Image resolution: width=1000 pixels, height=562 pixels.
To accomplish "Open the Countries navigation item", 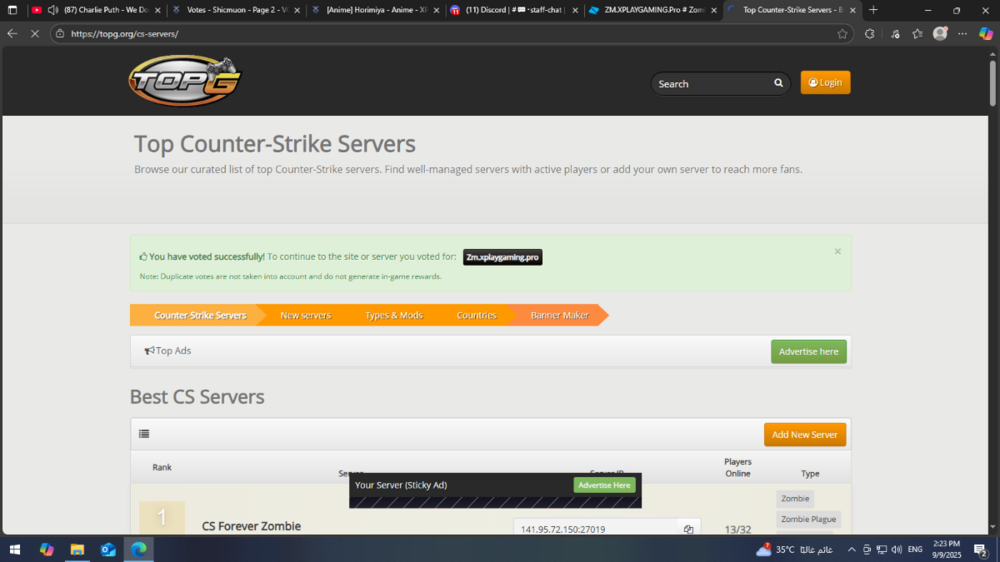I will (476, 315).
